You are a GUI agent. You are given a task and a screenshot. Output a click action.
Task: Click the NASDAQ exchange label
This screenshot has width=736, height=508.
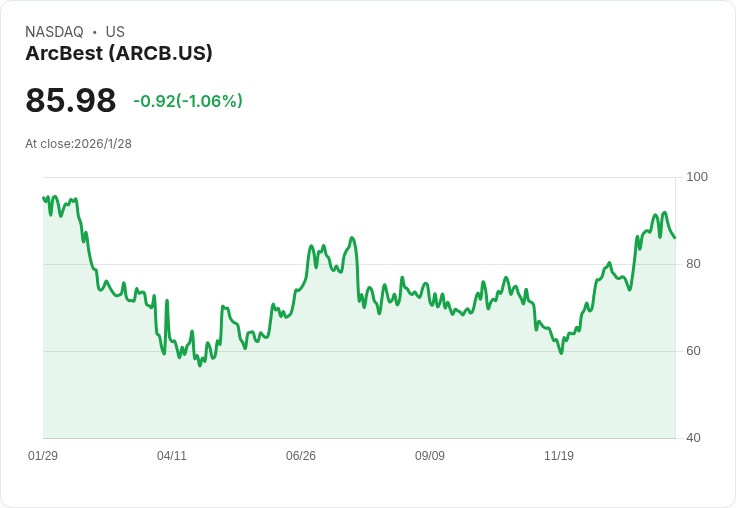(54, 32)
